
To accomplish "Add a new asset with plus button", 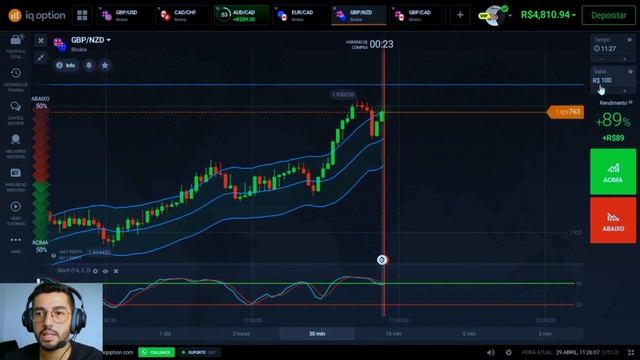I will (x=460, y=16).
